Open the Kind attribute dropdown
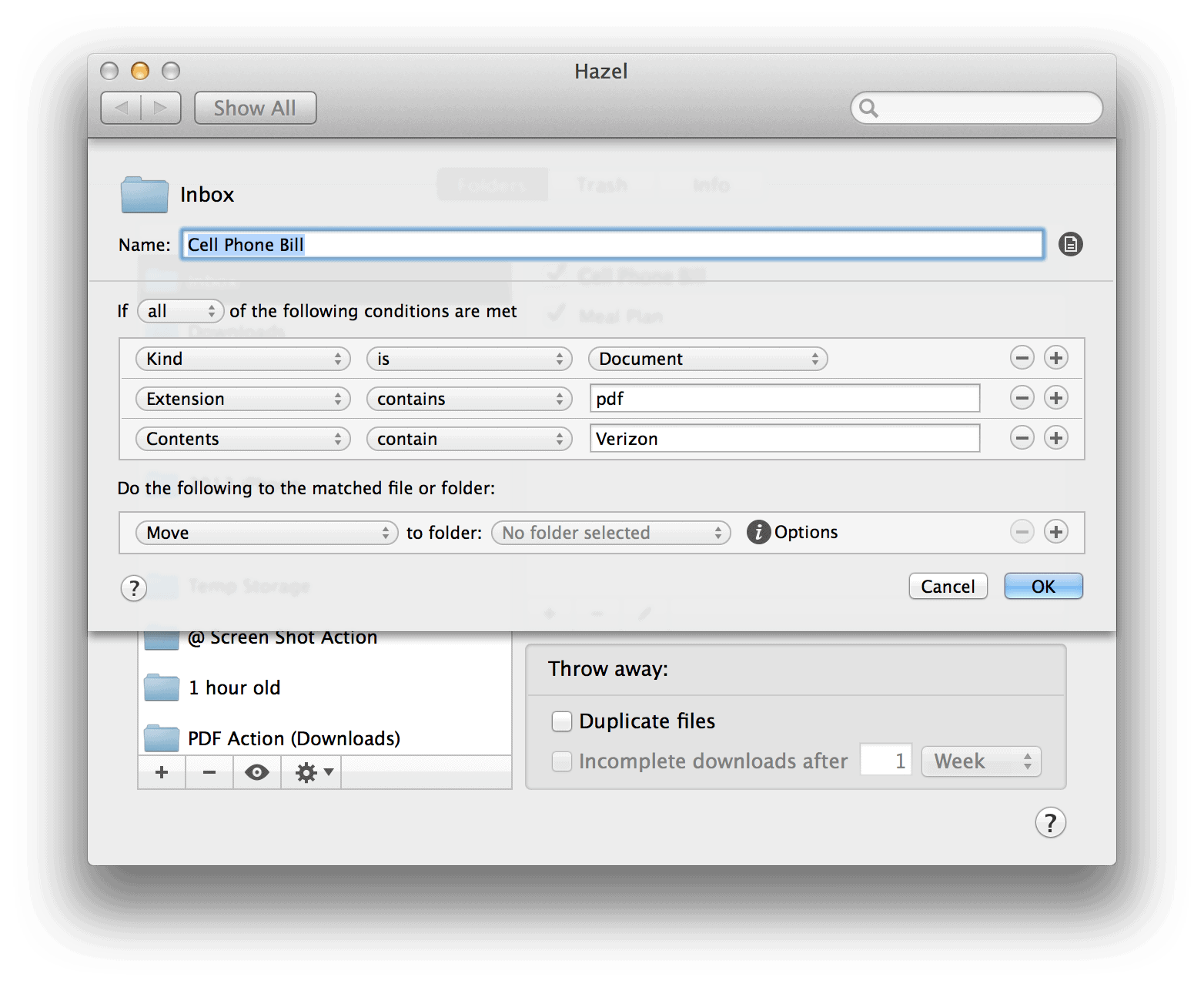 click(243, 359)
